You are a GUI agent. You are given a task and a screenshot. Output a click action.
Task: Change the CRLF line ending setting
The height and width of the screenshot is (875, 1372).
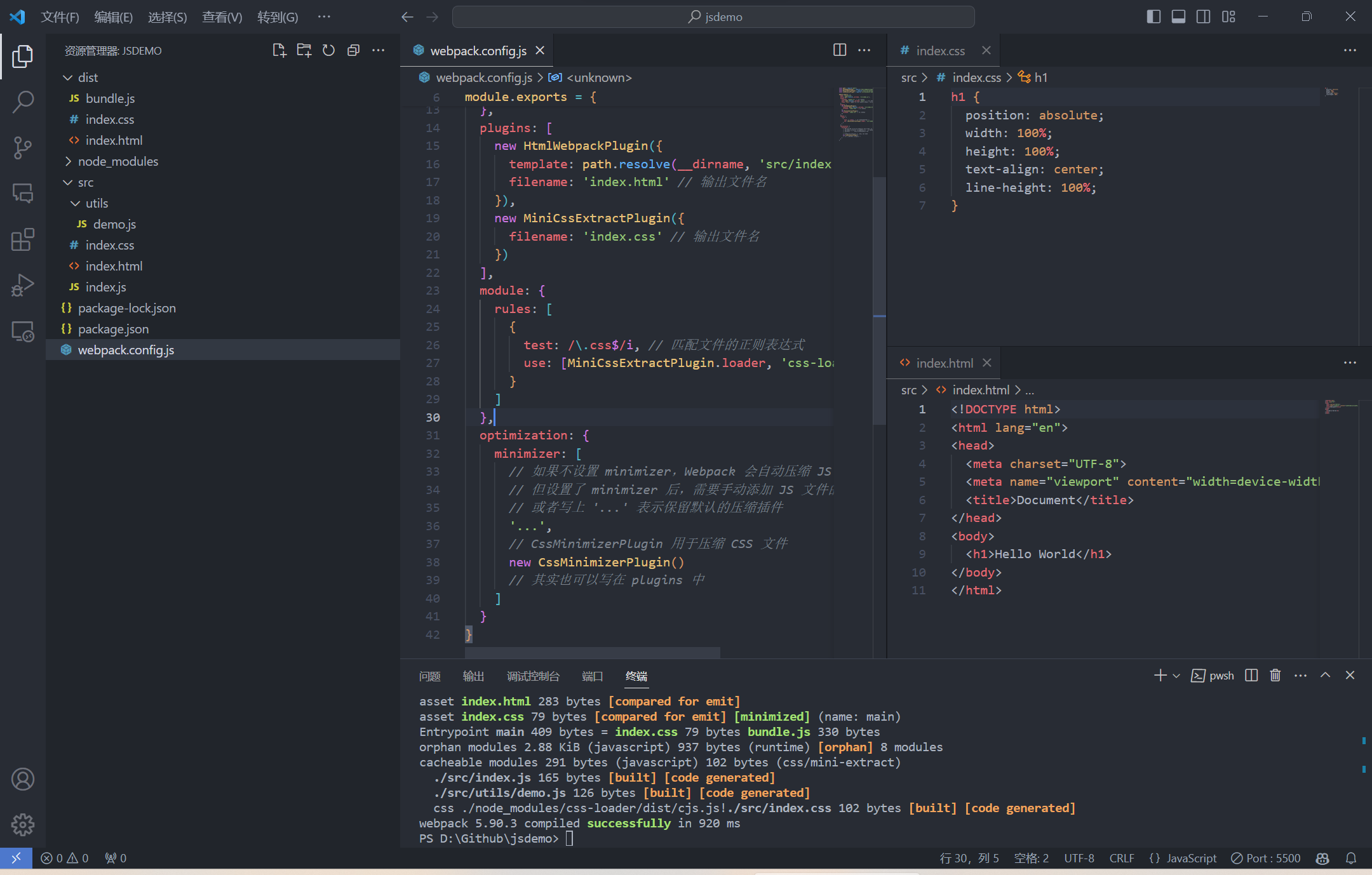(x=1121, y=858)
